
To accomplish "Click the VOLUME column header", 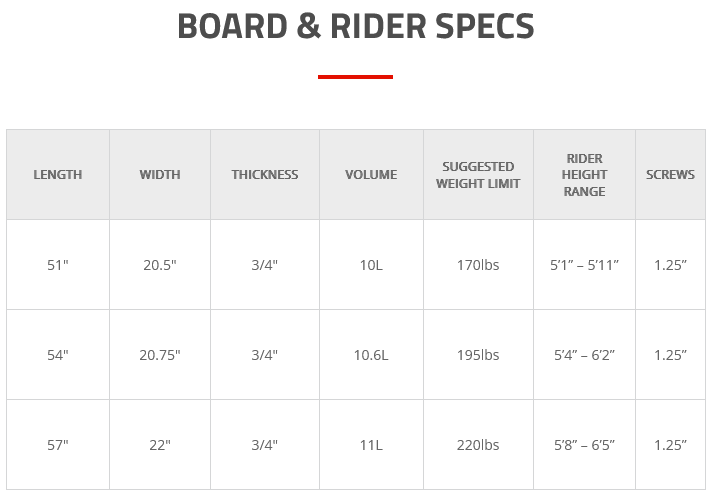I will (x=371, y=175).
